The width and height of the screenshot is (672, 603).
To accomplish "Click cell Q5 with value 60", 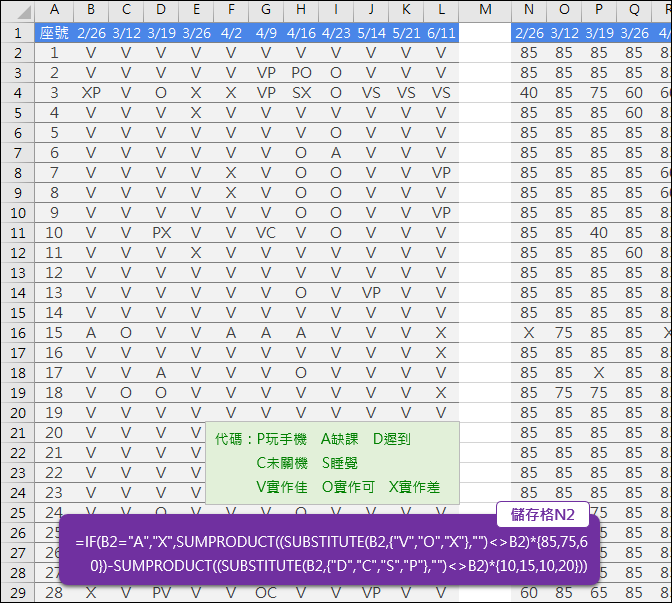I will (x=633, y=113).
